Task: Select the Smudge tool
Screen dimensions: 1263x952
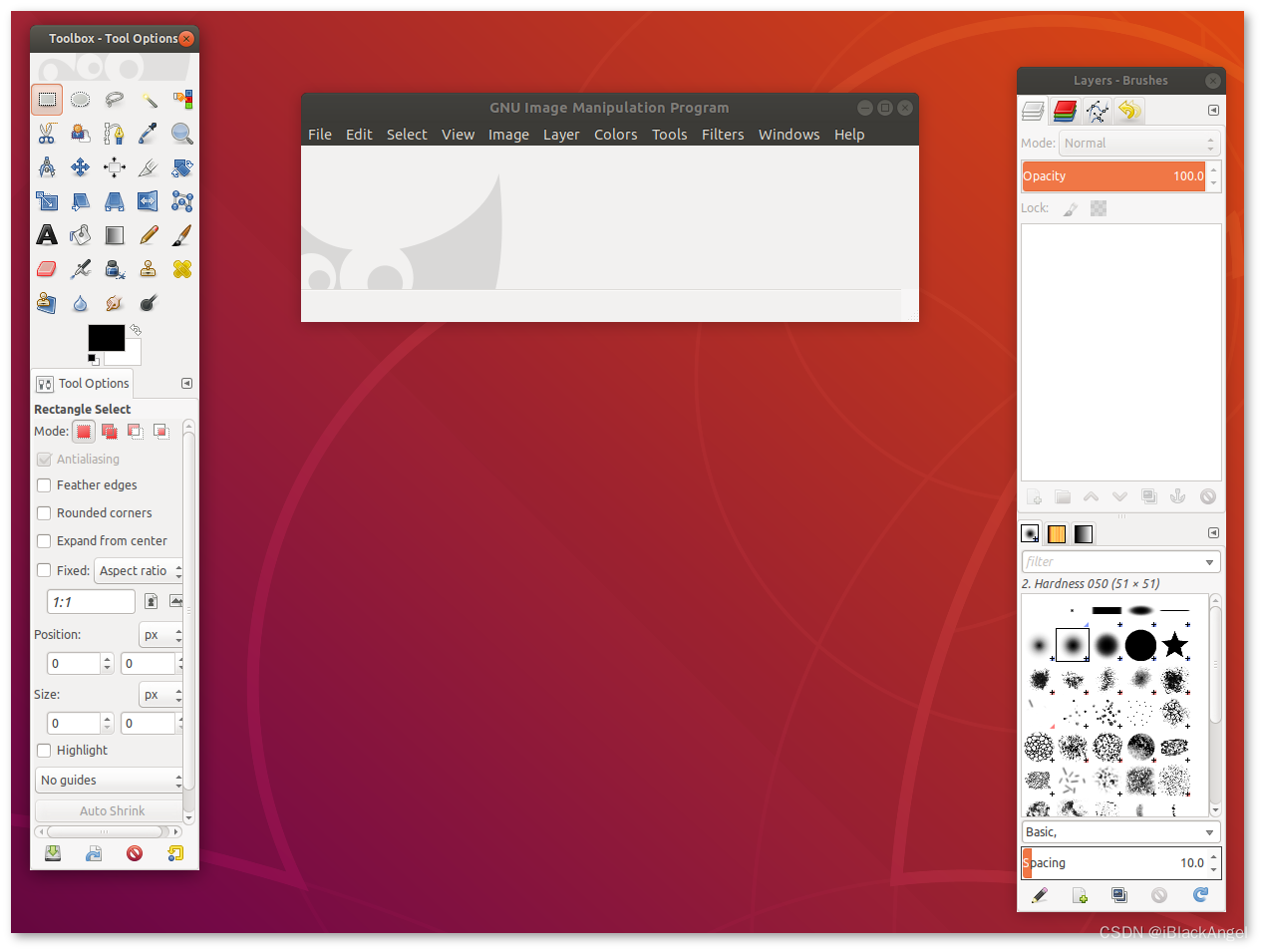Action: tap(115, 303)
